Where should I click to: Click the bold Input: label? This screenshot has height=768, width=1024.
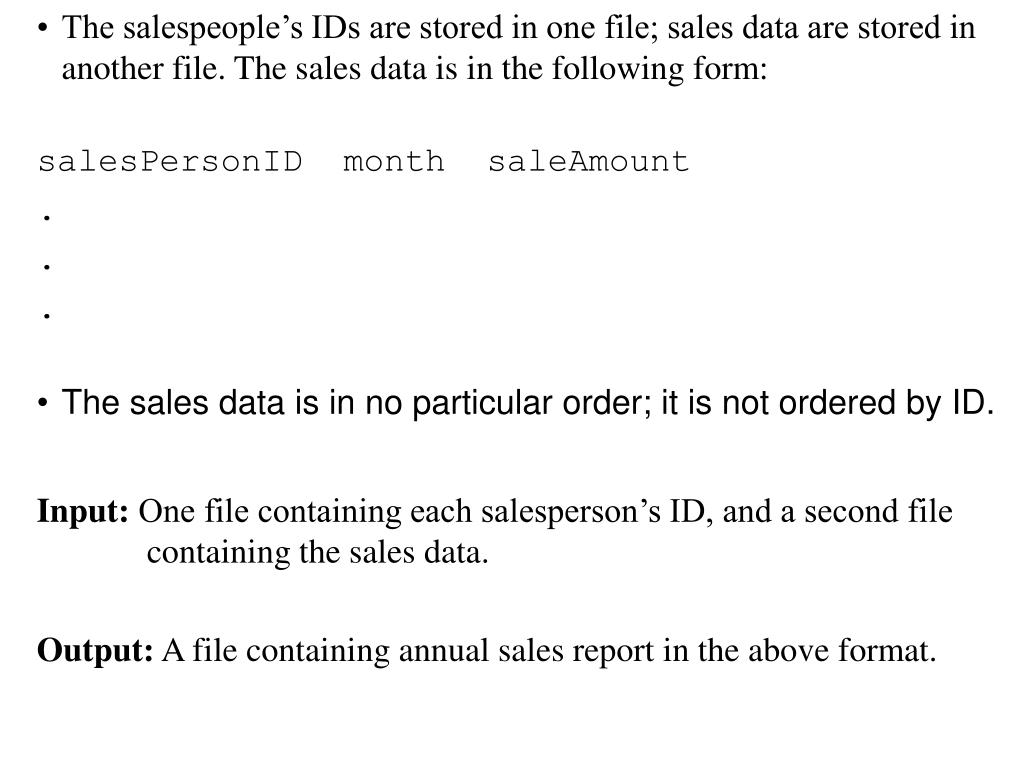83,511
